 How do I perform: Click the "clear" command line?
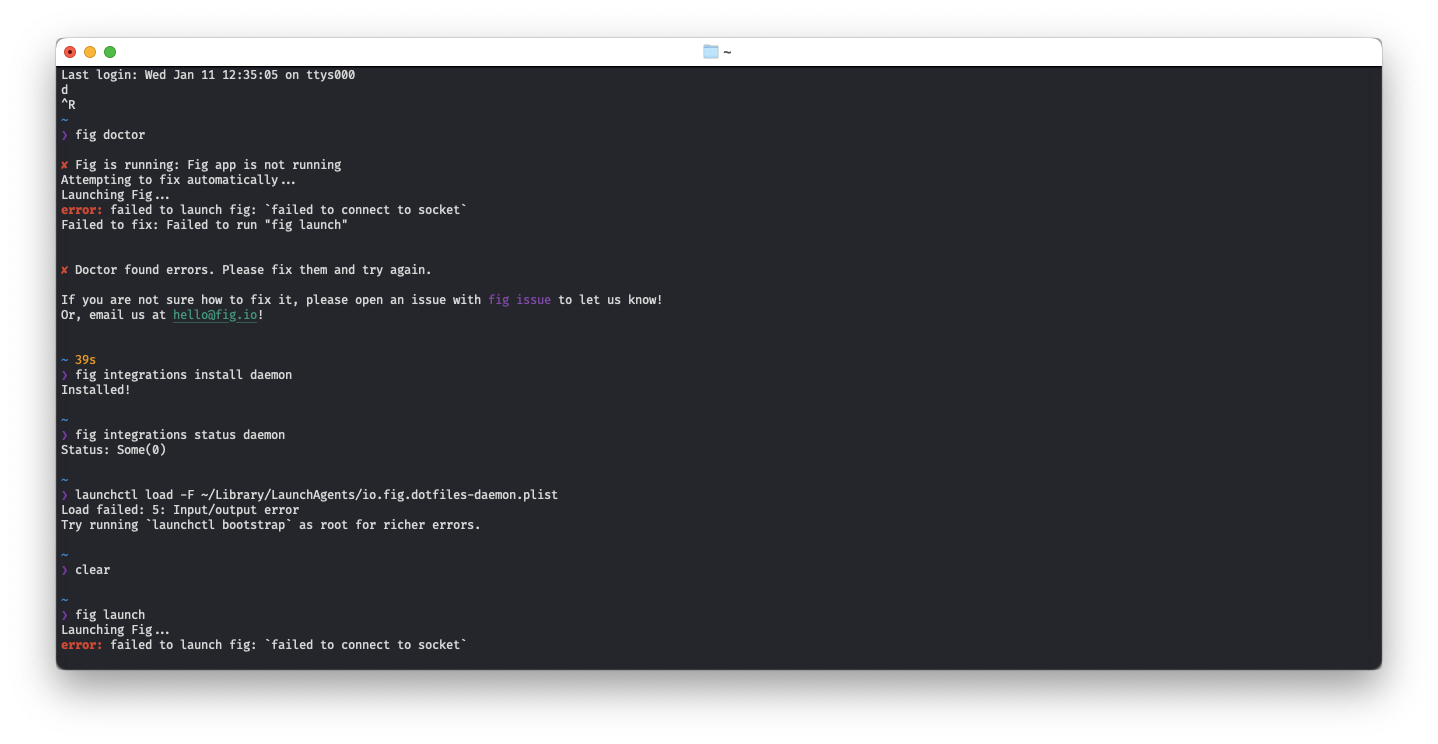click(92, 570)
